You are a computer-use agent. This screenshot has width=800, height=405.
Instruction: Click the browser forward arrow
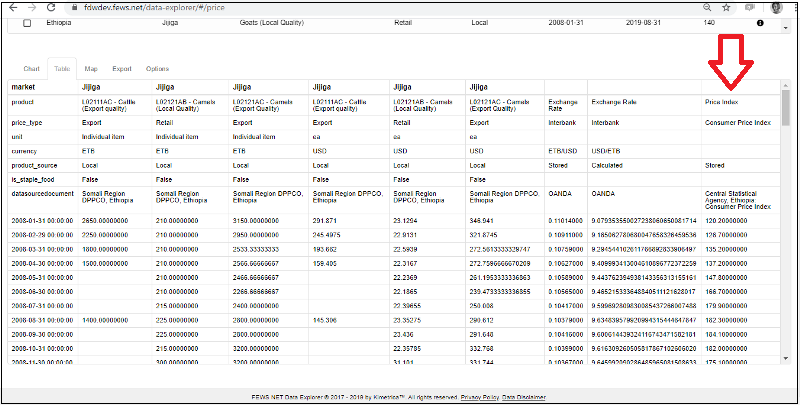coord(33,6)
